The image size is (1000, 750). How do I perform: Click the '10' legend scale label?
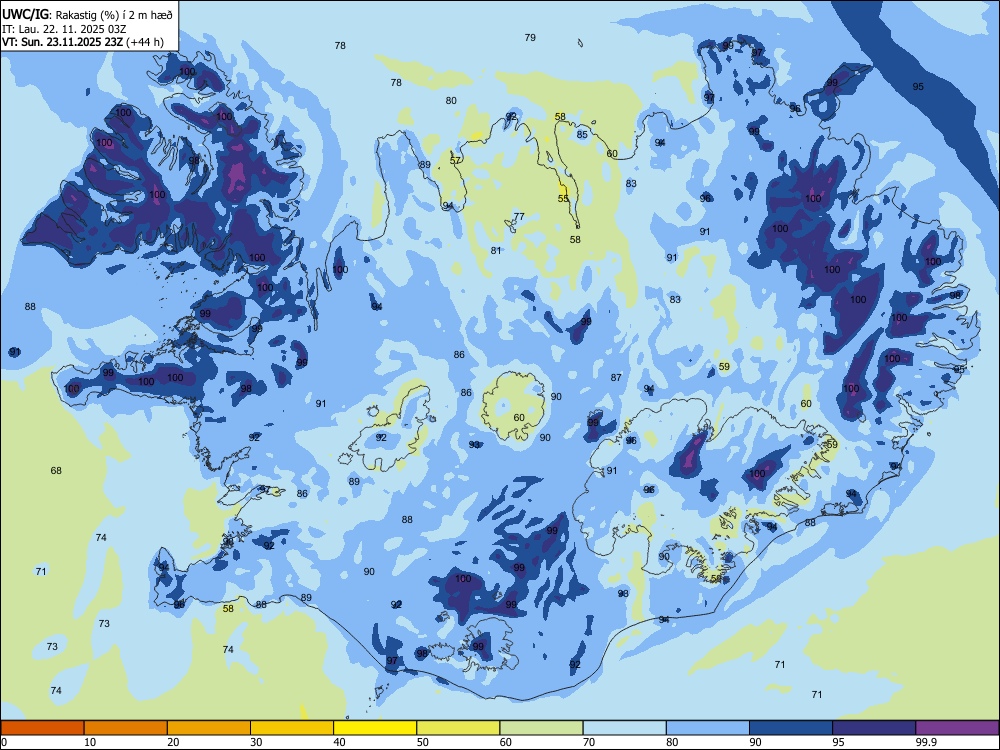coord(90,742)
